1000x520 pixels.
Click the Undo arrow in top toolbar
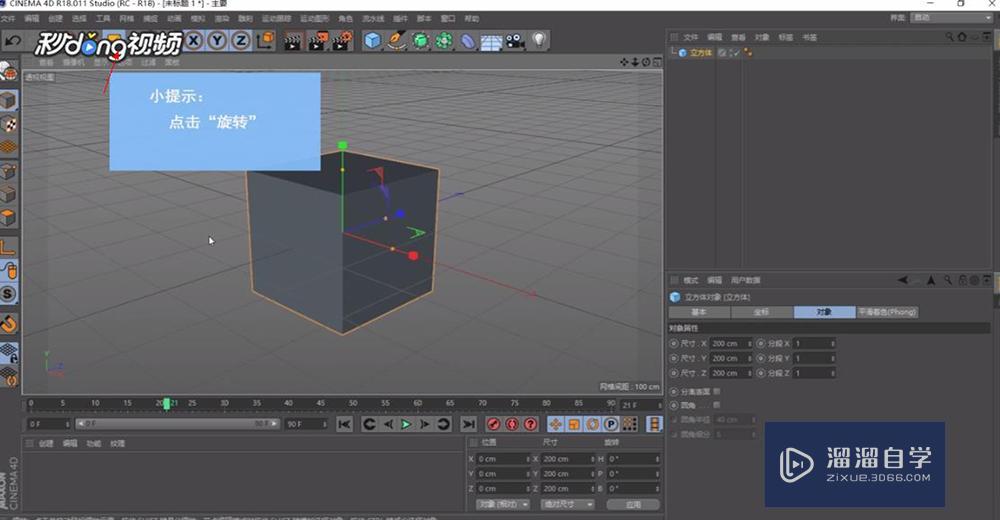coord(13,41)
